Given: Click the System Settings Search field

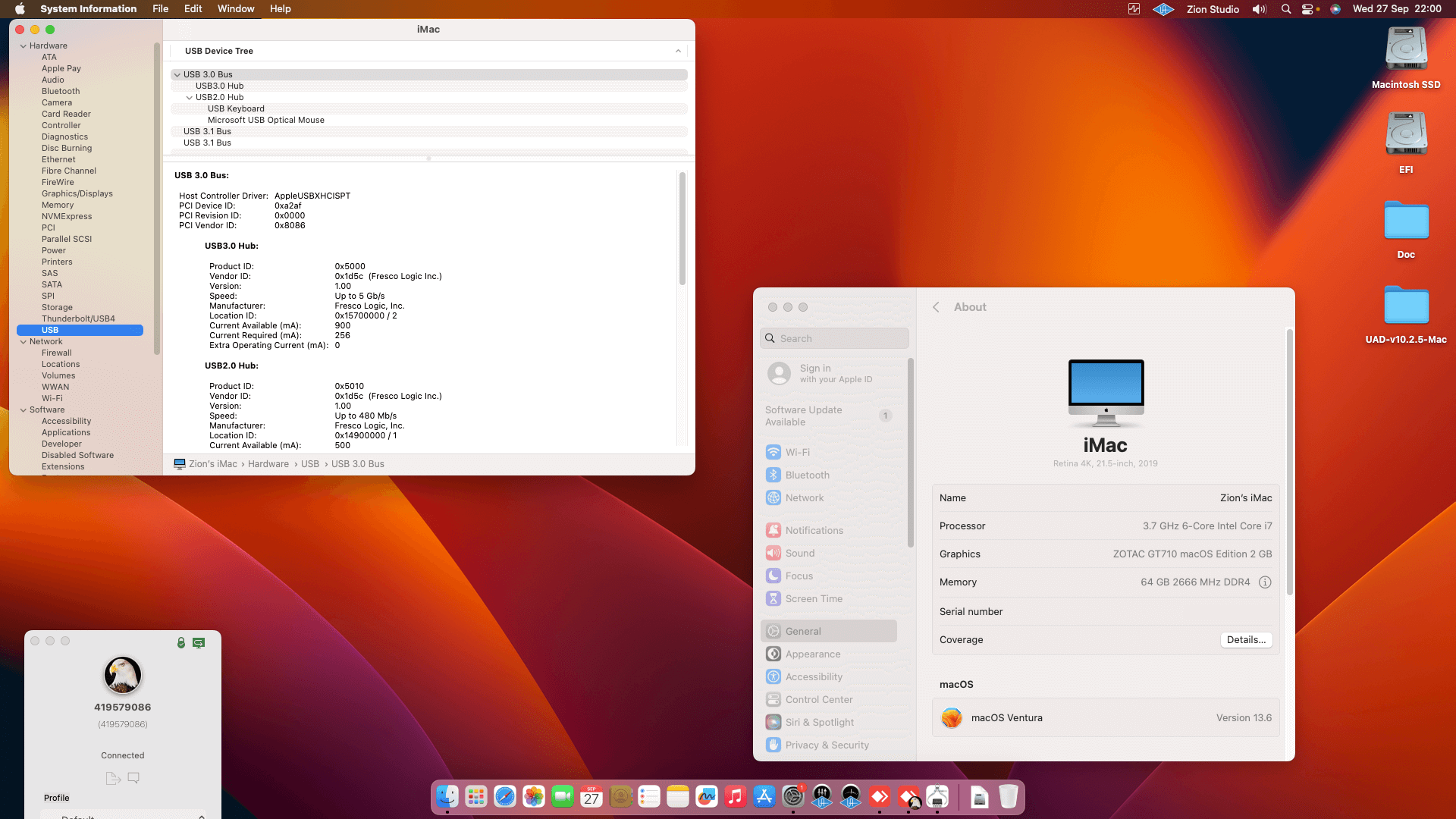Looking at the screenshot, I should pyautogui.click(x=834, y=338).
